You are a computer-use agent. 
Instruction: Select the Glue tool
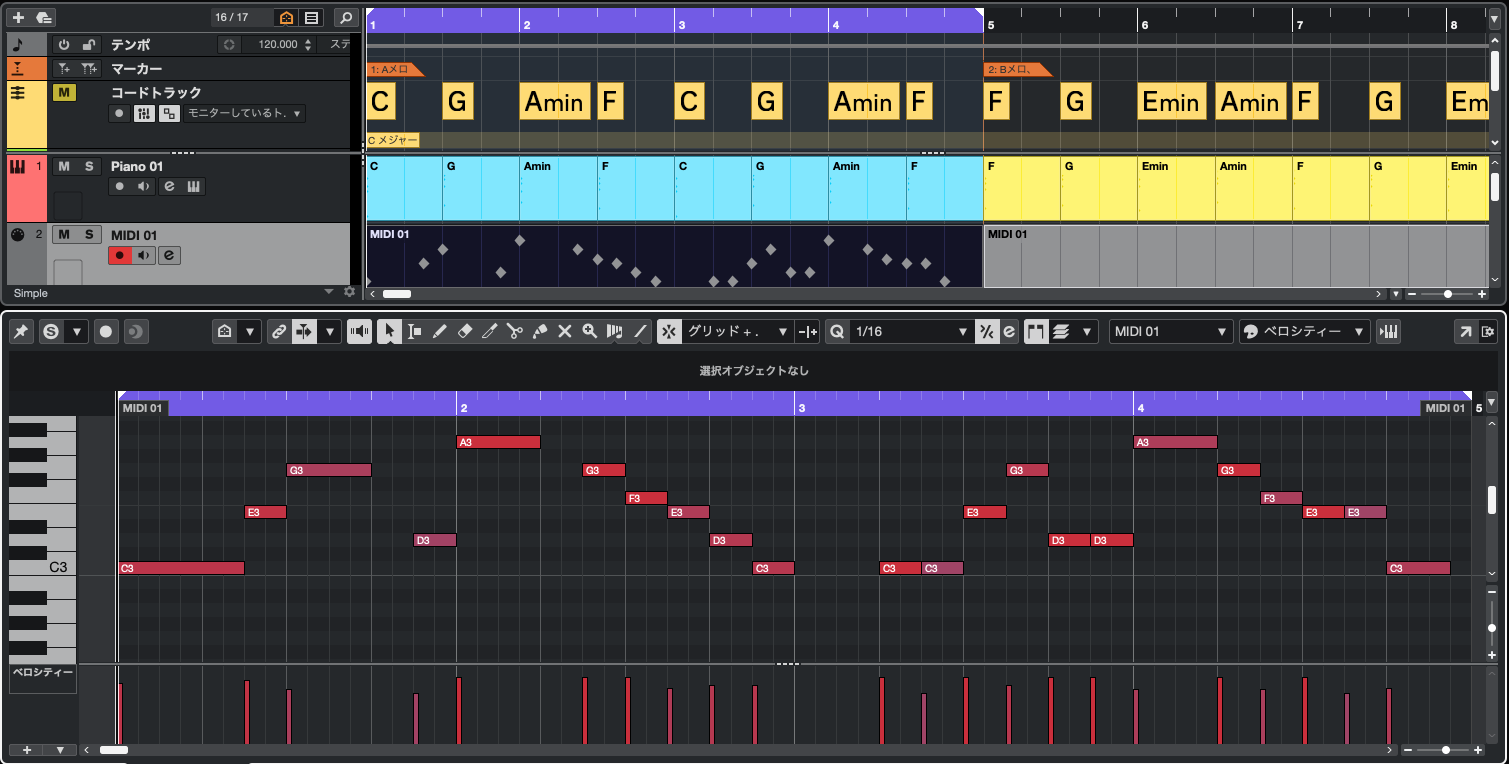click(539, 331)
